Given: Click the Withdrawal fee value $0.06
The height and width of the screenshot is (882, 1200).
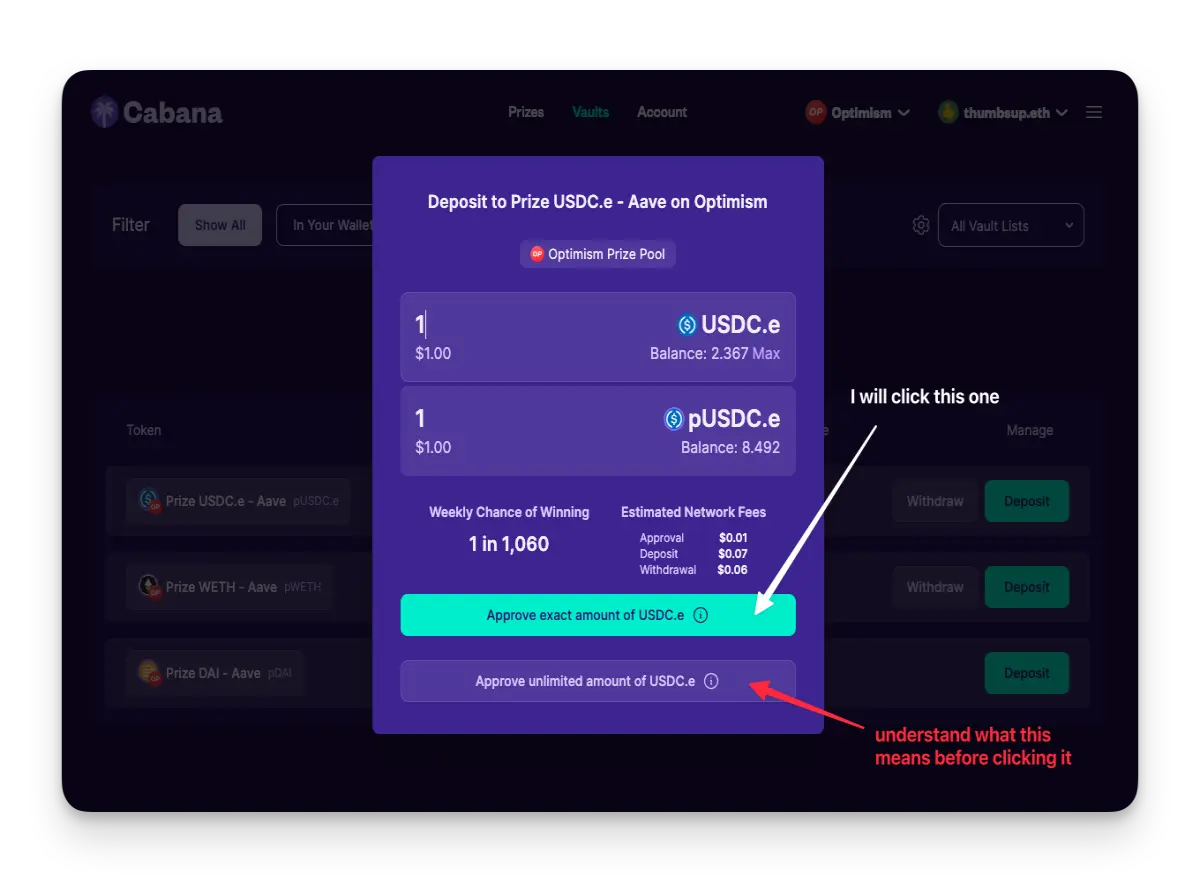Looking at the screenshot, I should coord(733,570).
